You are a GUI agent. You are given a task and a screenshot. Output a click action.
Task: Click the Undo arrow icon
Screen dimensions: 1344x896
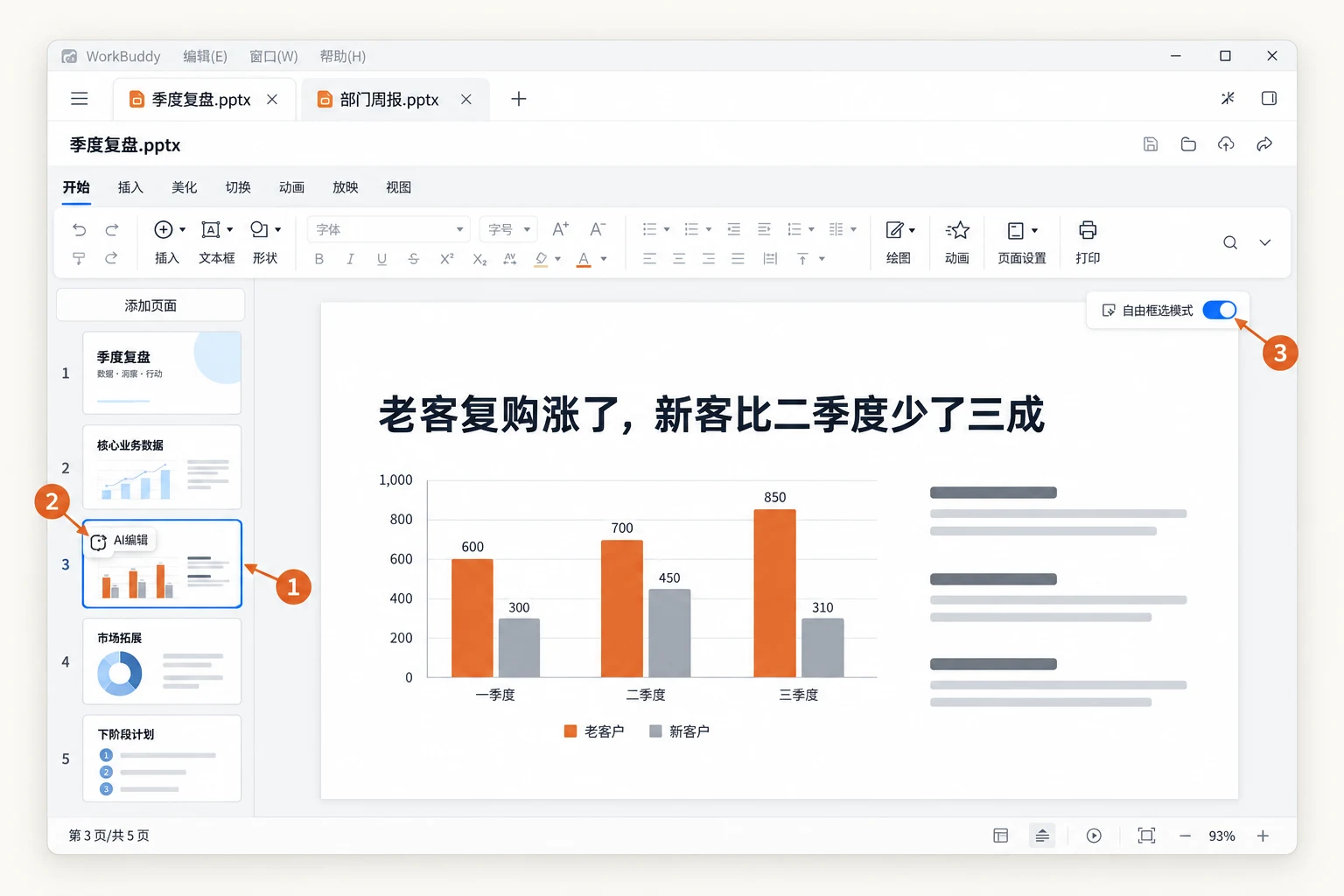click(79, 229)
